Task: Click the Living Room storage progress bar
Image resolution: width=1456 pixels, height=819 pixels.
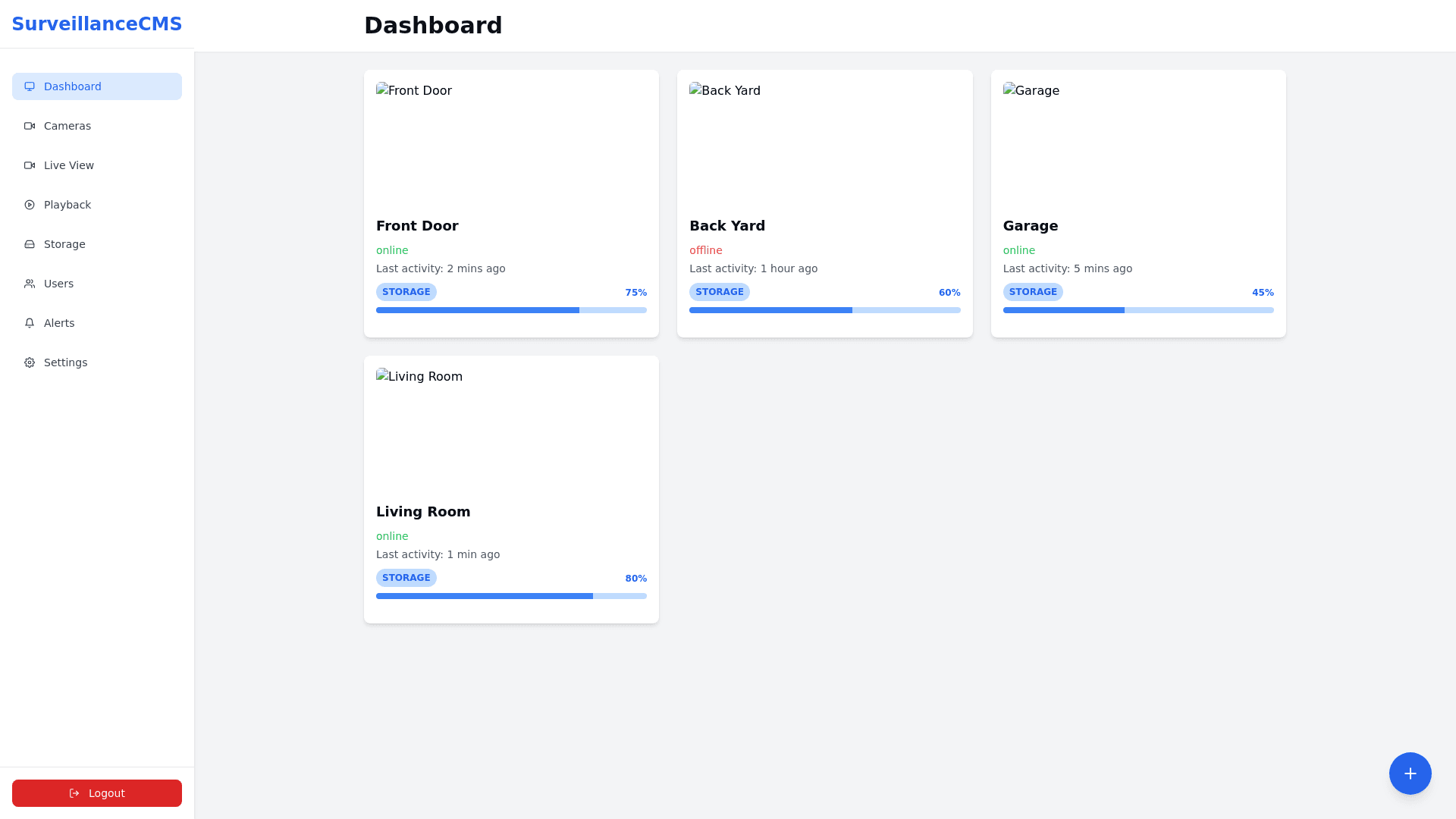Action: point(511,596)
